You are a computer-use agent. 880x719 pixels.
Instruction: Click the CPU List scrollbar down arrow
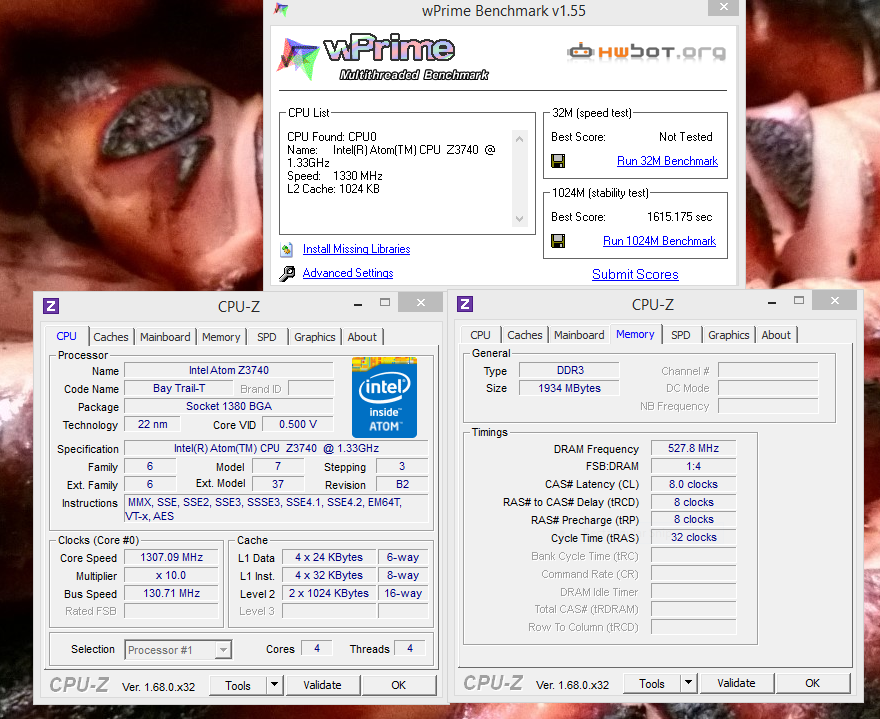(x=520, y=219)
